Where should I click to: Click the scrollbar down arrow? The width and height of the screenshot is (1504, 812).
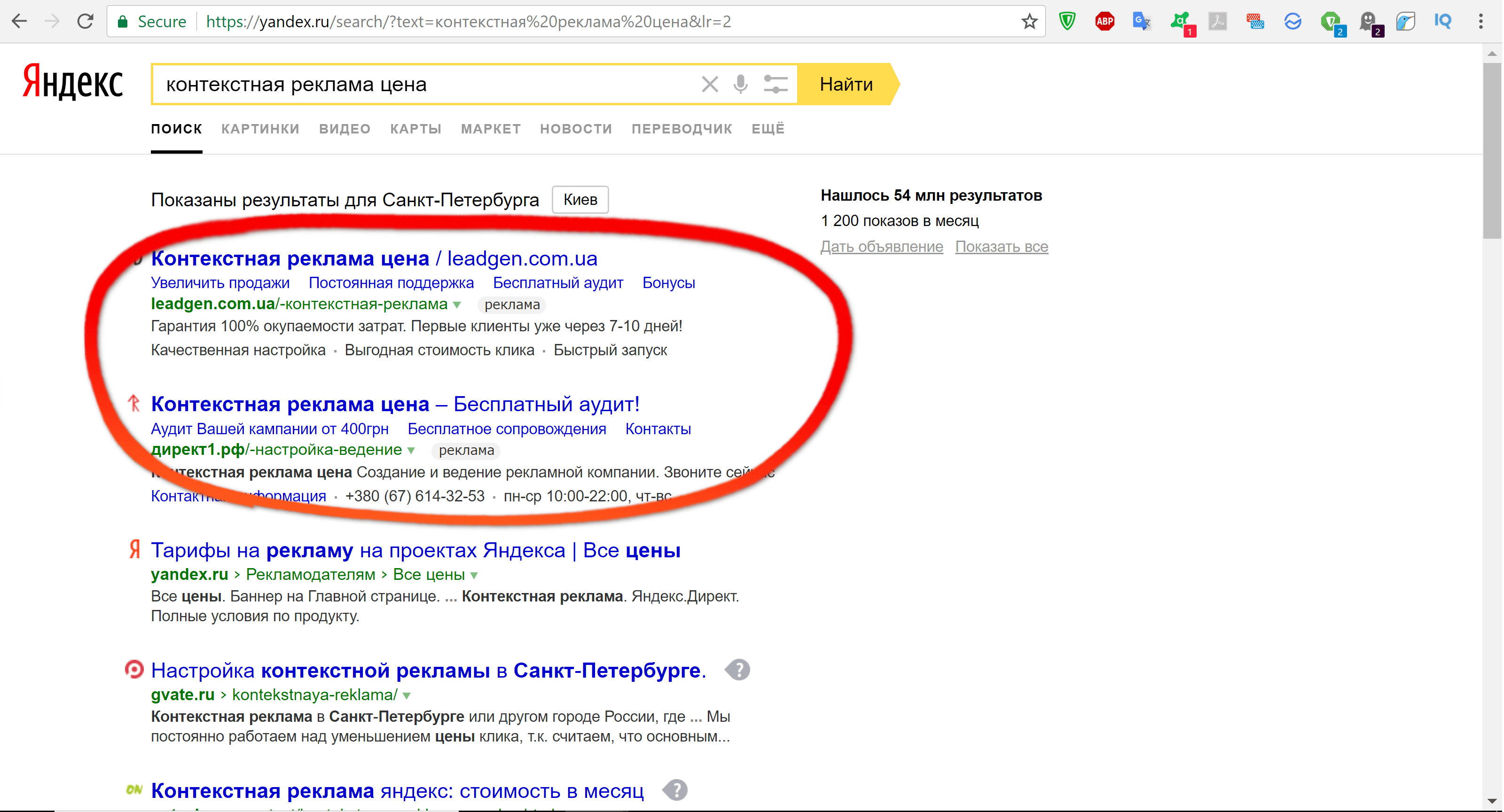click(x=1492, y=802)
